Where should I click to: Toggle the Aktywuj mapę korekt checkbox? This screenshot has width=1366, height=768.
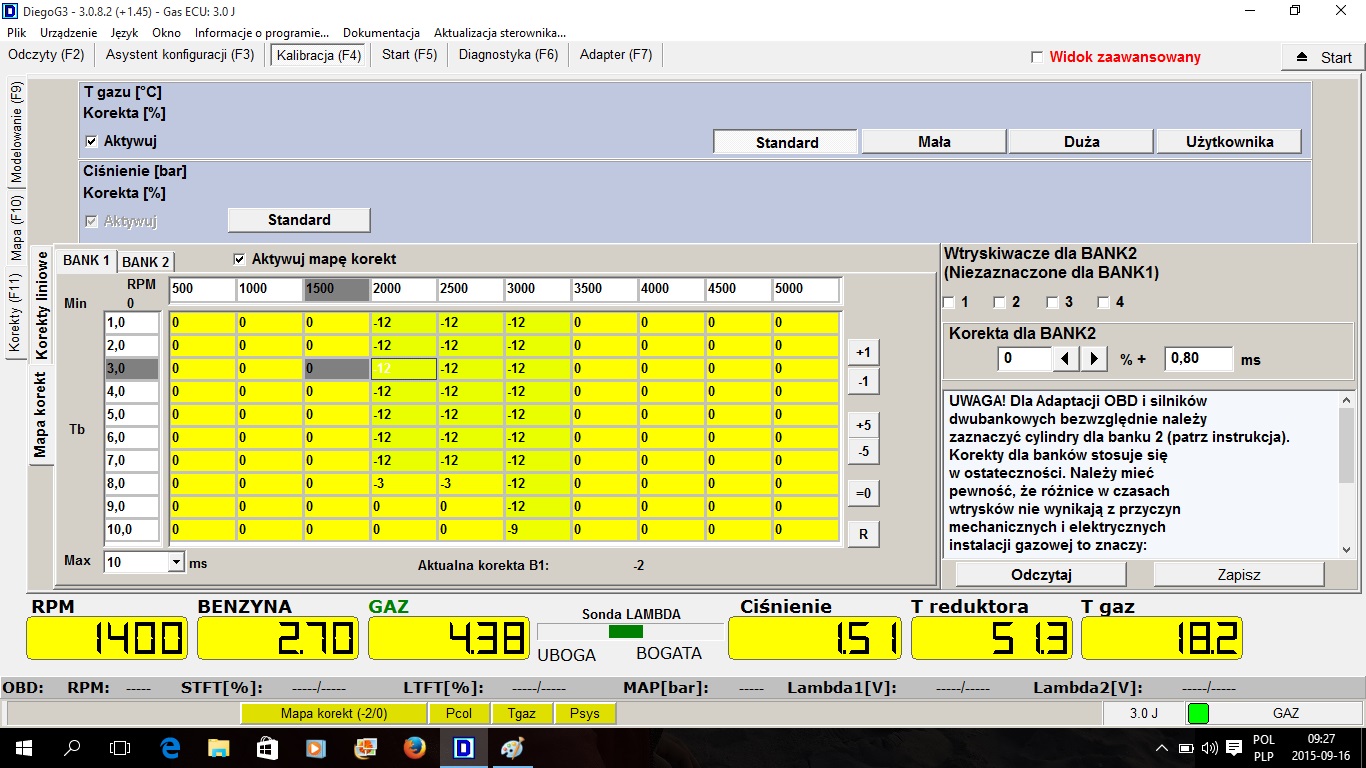(239, 259)
